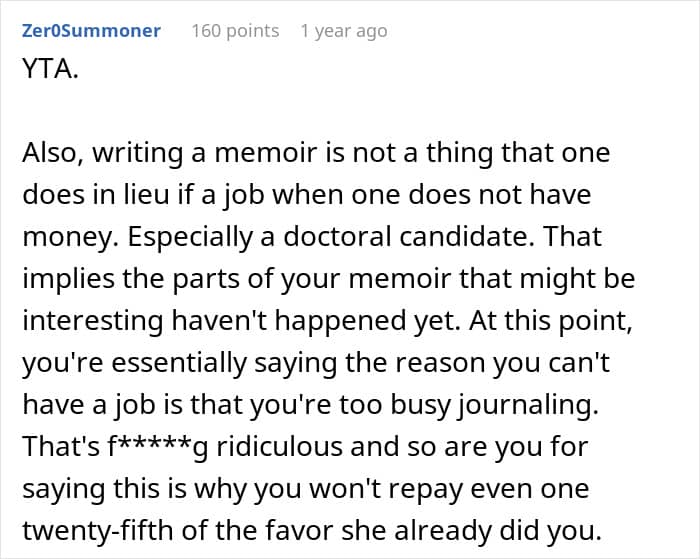Click the word 'Especially' in the comment
This screenshot has width=700, height=559.
pyautogui.click(x=190, y=237)
